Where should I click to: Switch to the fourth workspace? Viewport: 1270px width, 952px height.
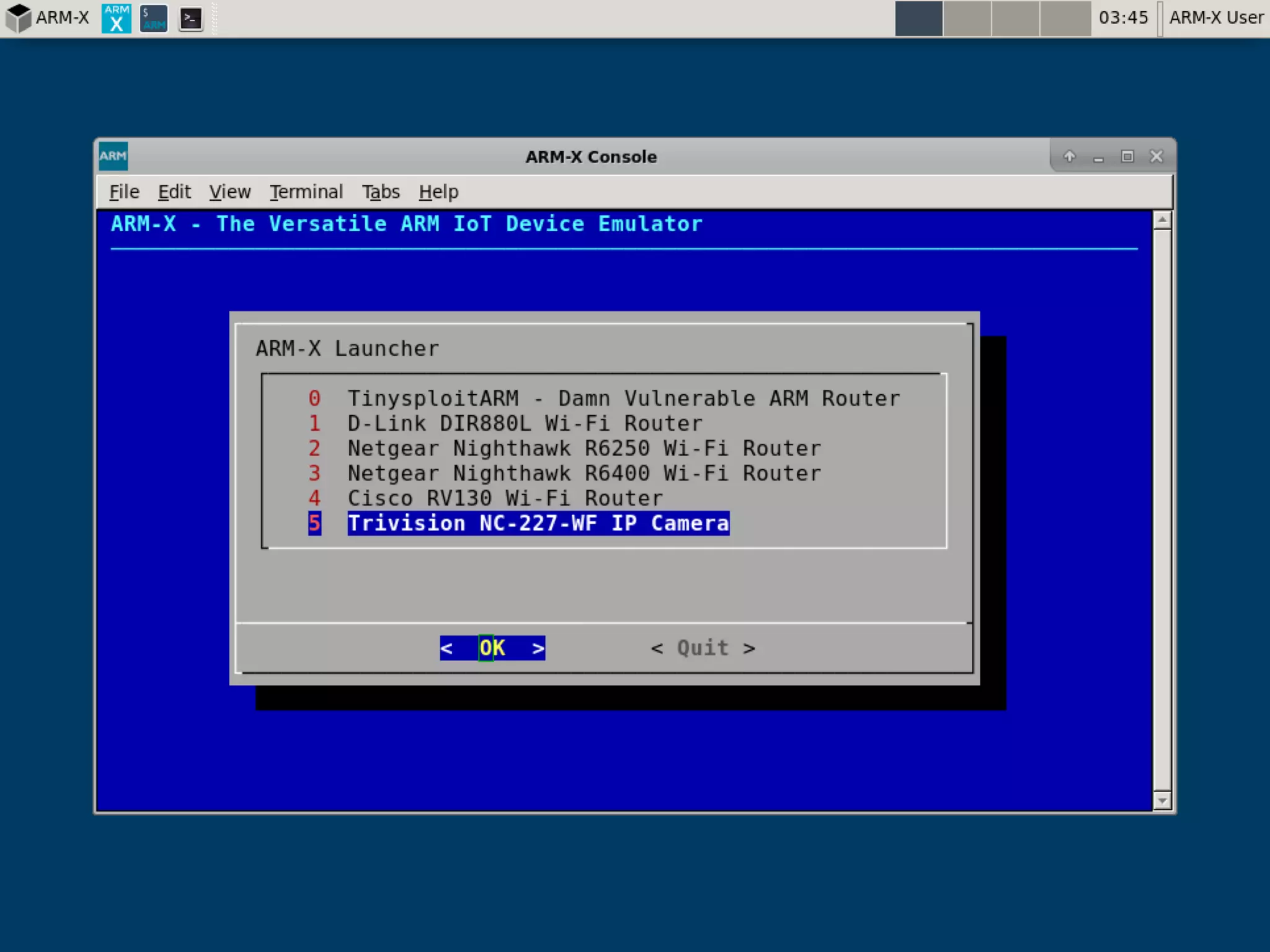[x=1065, y=19]
